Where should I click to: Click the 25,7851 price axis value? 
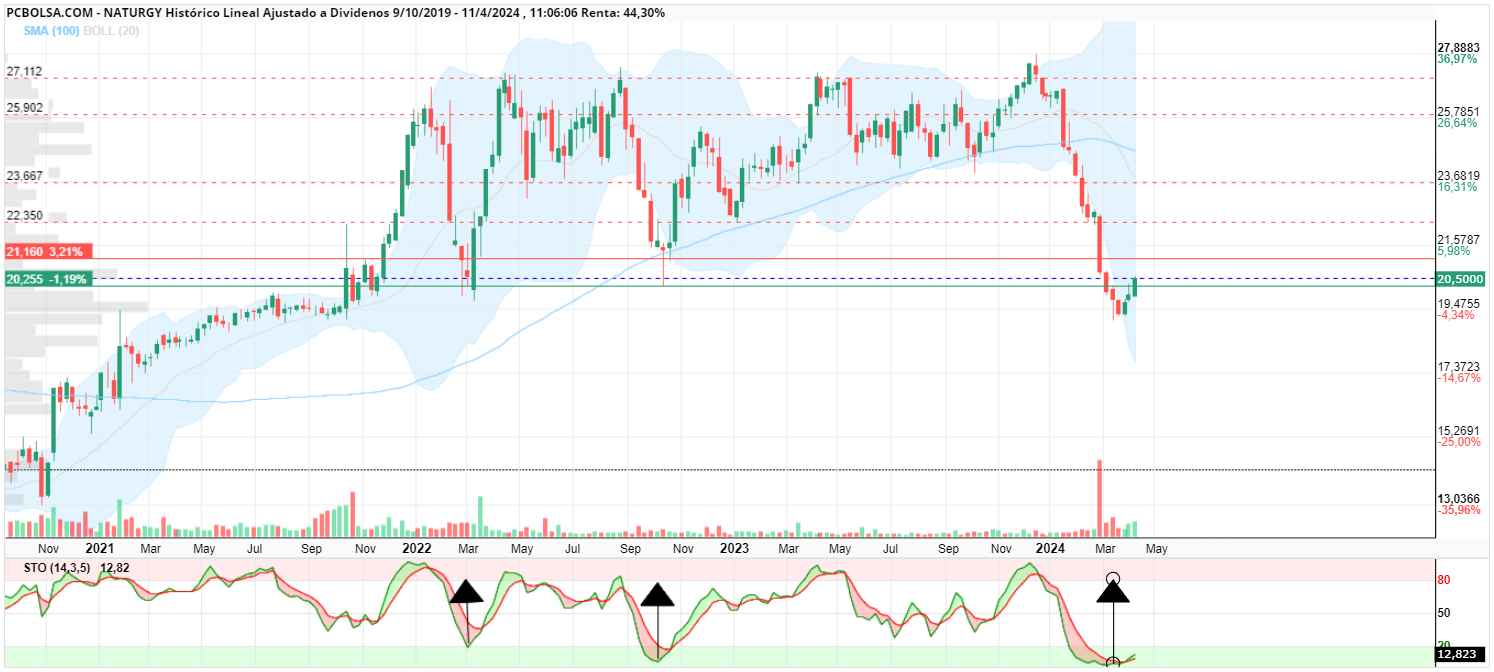(1458, 111)
